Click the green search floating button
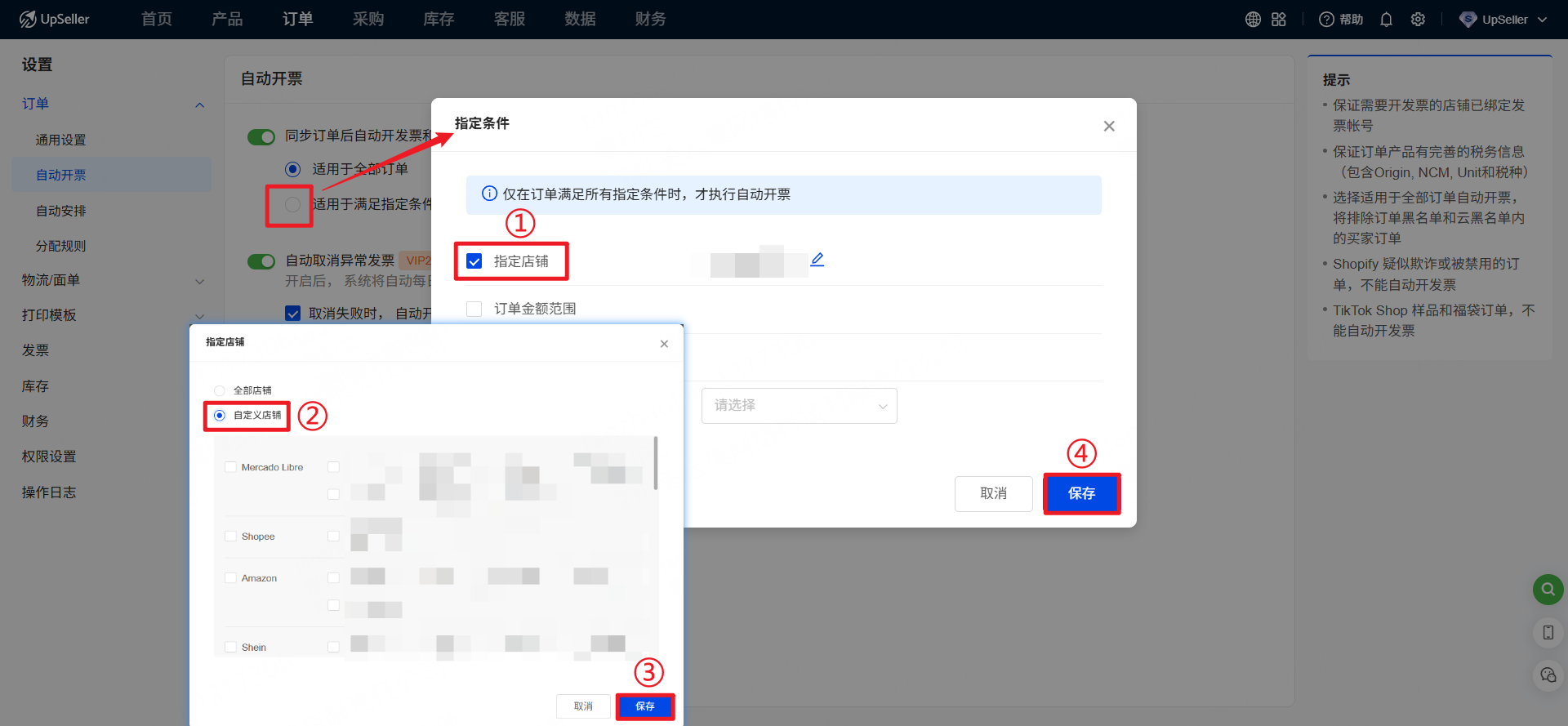 pyautogui.click(x=1548, y=590)
